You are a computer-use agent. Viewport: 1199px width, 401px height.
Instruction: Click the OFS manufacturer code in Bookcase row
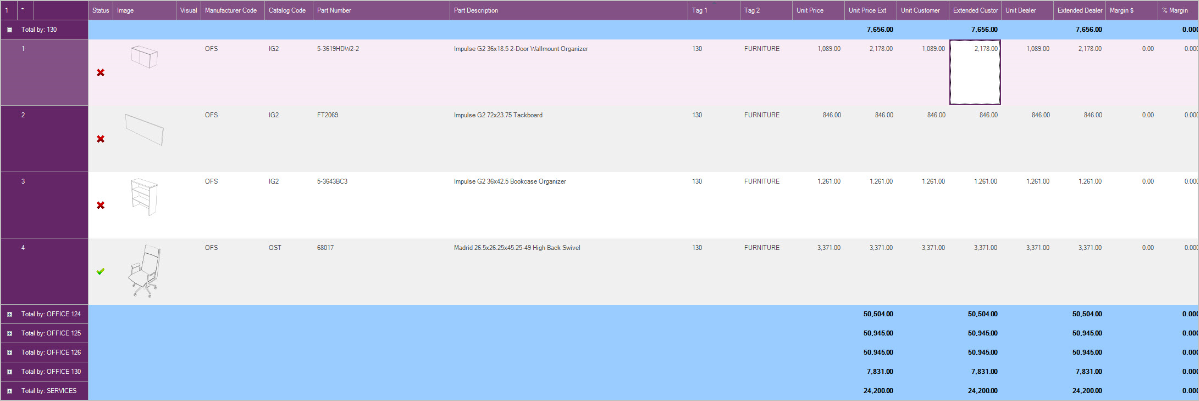212,181
